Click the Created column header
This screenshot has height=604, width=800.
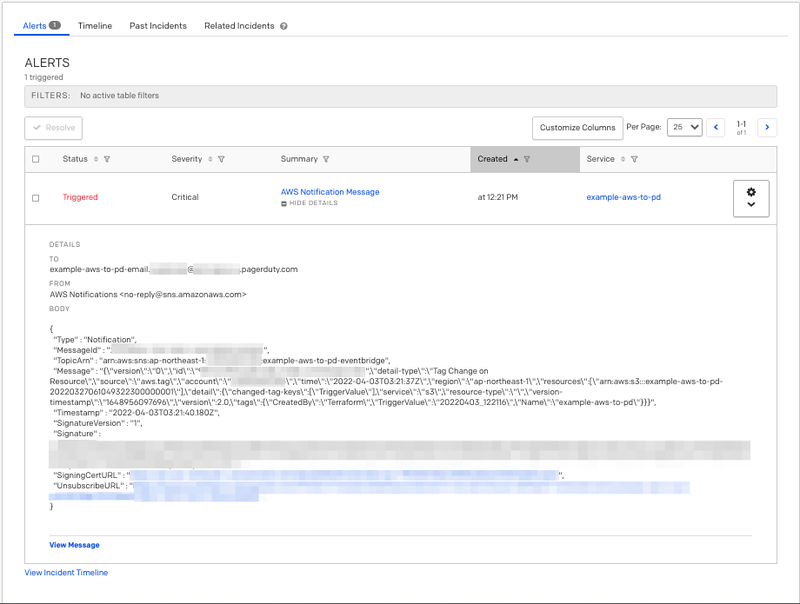point(525,159)
